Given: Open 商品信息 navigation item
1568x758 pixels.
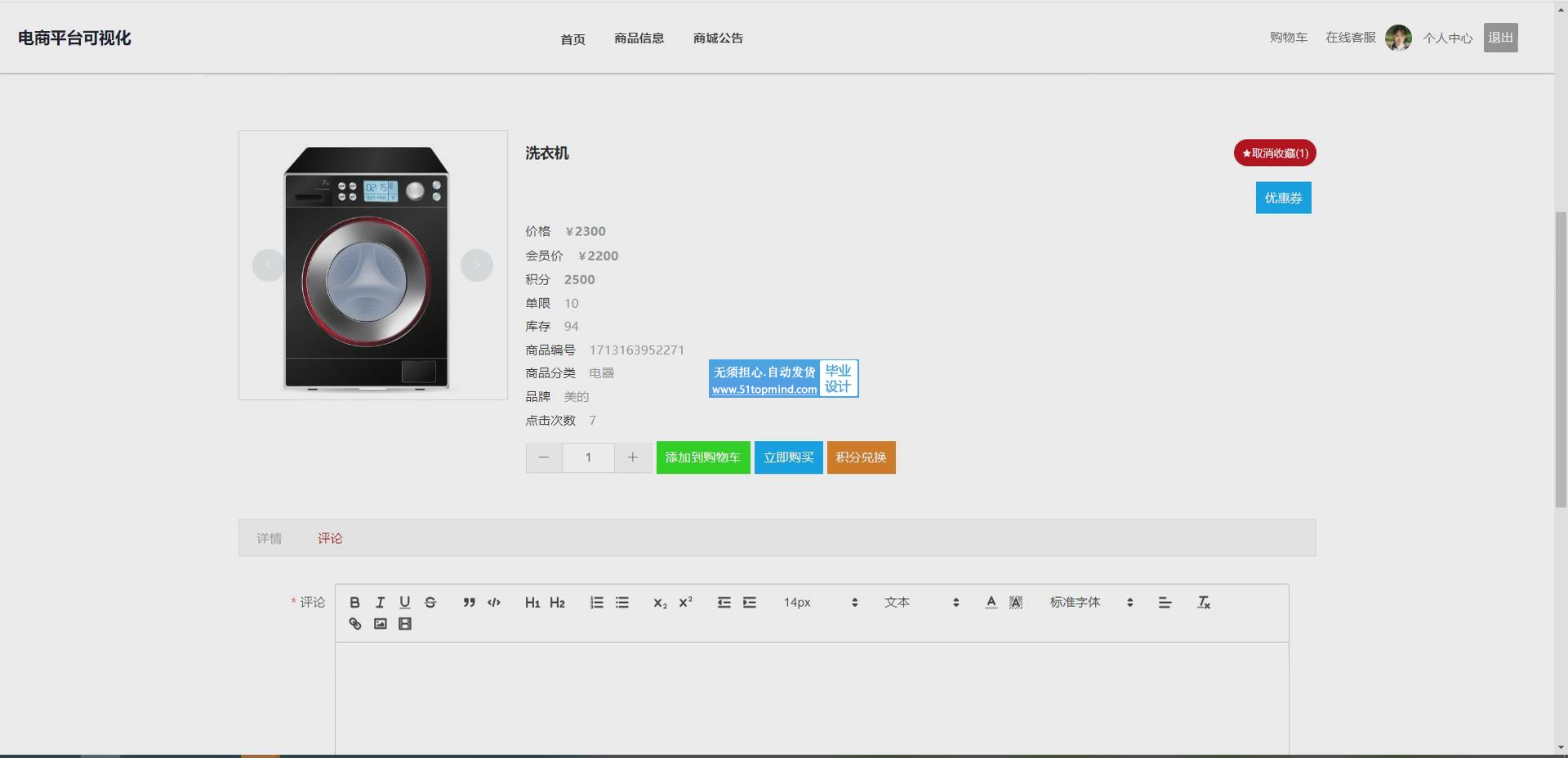Looking at the screenshot, I should pyautogui.click(x=639, y=38).
